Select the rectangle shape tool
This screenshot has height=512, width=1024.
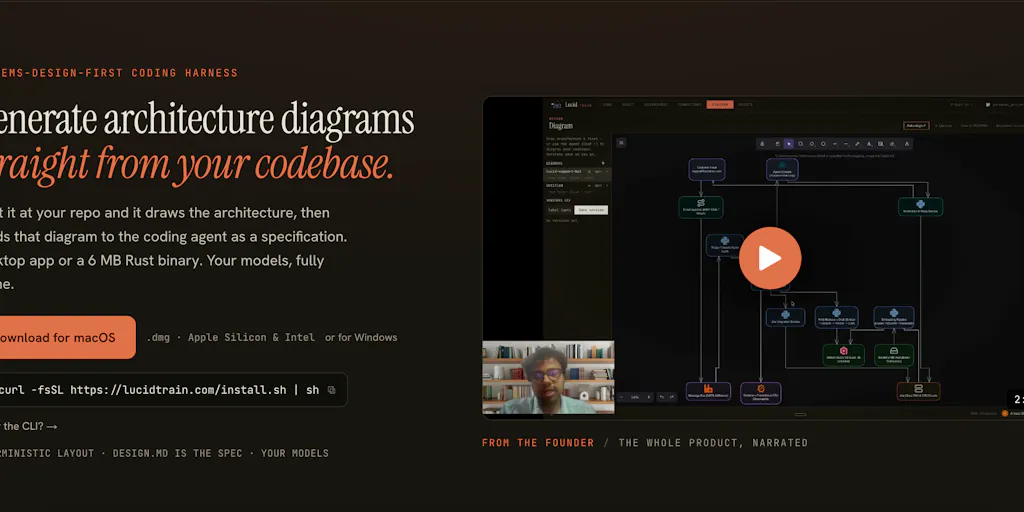(x=800, y=144)
